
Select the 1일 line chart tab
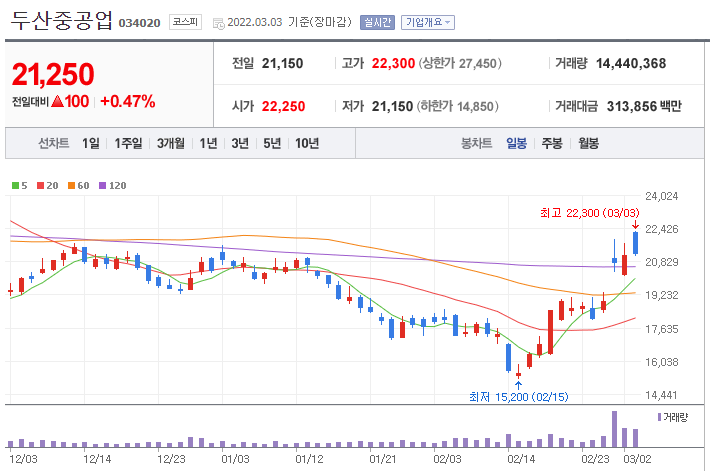pyautogui.click(x=91, y=144)
